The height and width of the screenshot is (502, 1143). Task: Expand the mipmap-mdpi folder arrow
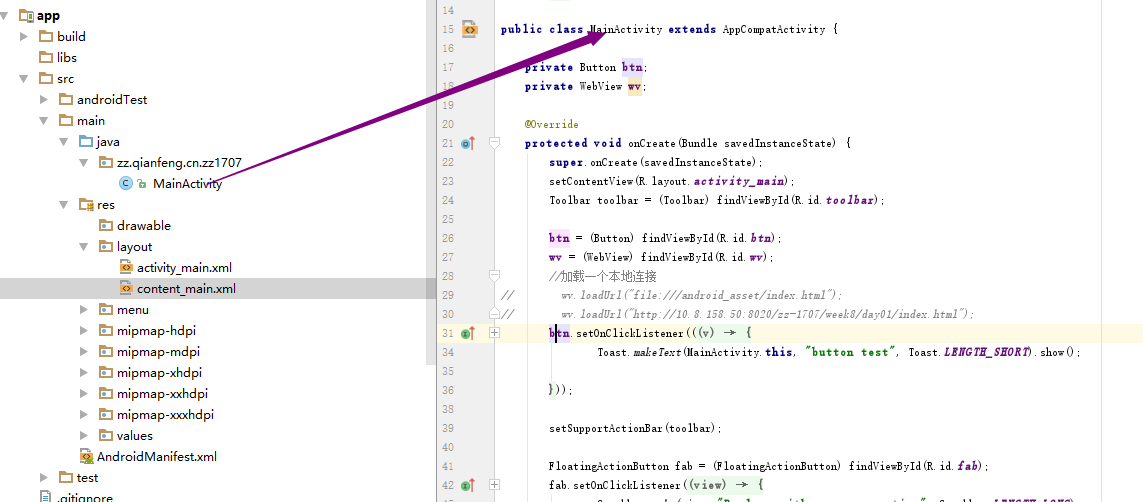tap(85, 353)
